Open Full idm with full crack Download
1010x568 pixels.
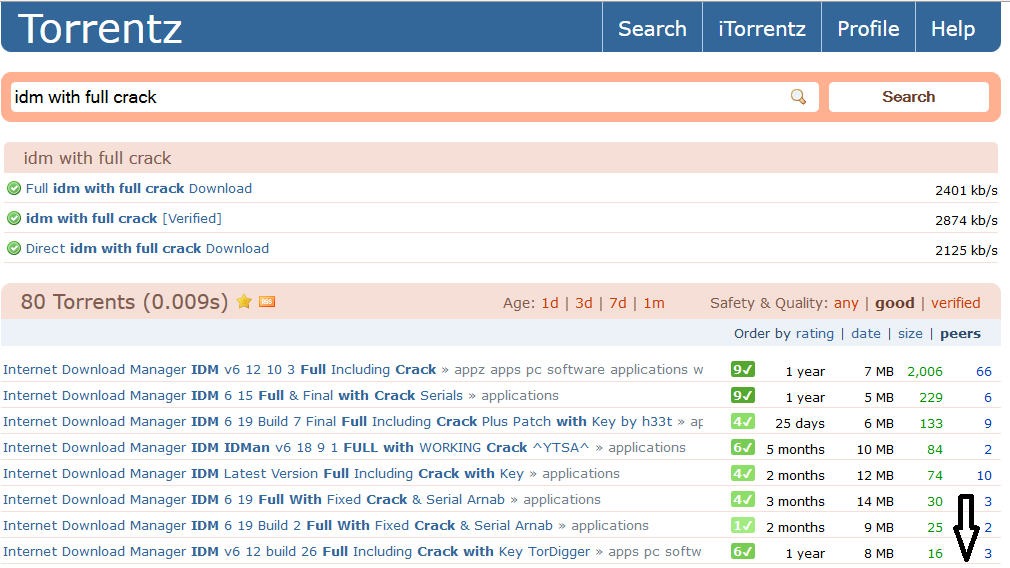(x=138, y=188)
